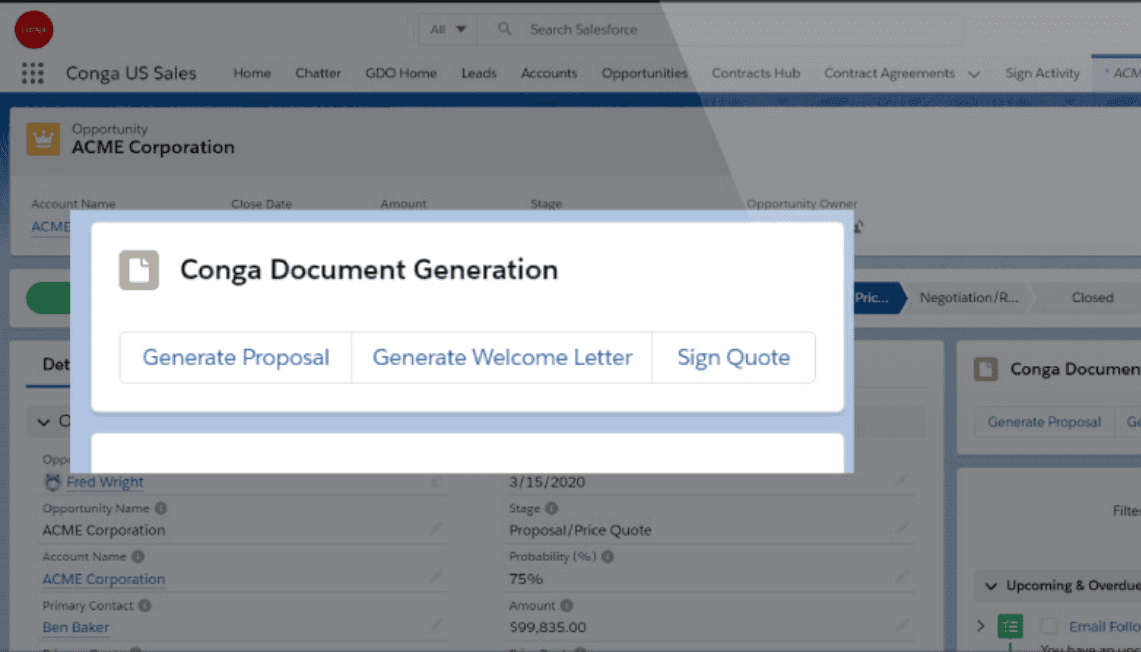The image size is (1141, 652).
Task: Click the Proposal/Price Quote stage value
Action: pos(580,530)
